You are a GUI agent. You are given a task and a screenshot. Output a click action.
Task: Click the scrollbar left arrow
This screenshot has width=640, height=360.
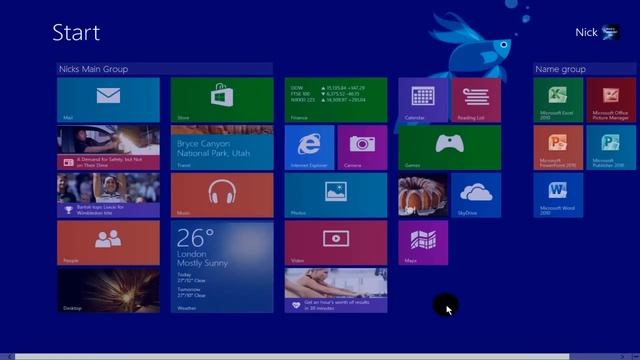tap(9, 357)
